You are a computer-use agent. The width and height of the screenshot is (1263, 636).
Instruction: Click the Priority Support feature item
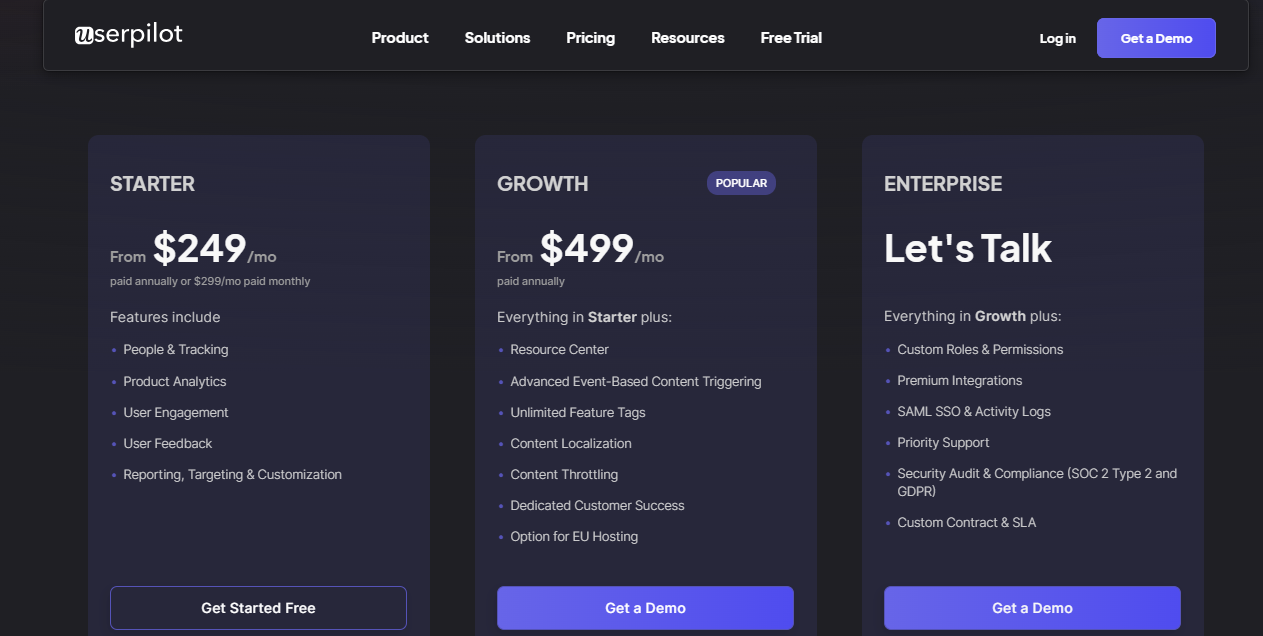coord(942,442)
